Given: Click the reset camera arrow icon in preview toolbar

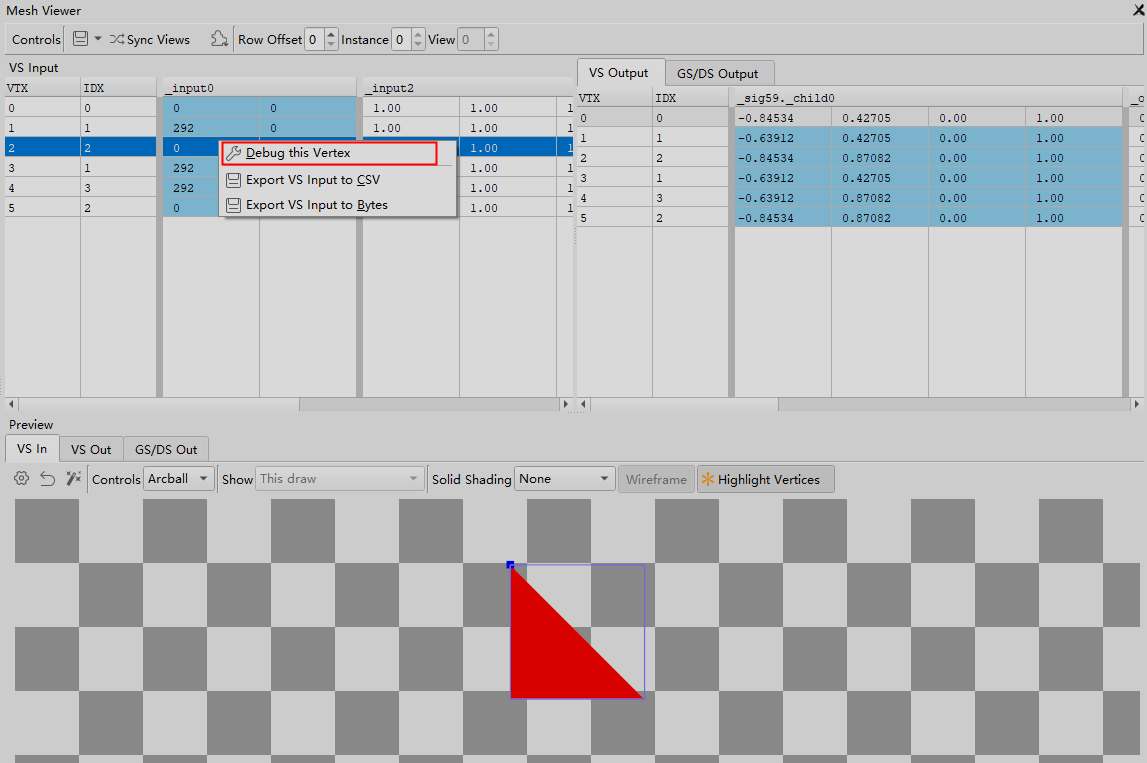Looking at the screenshot, I should 46,479.
